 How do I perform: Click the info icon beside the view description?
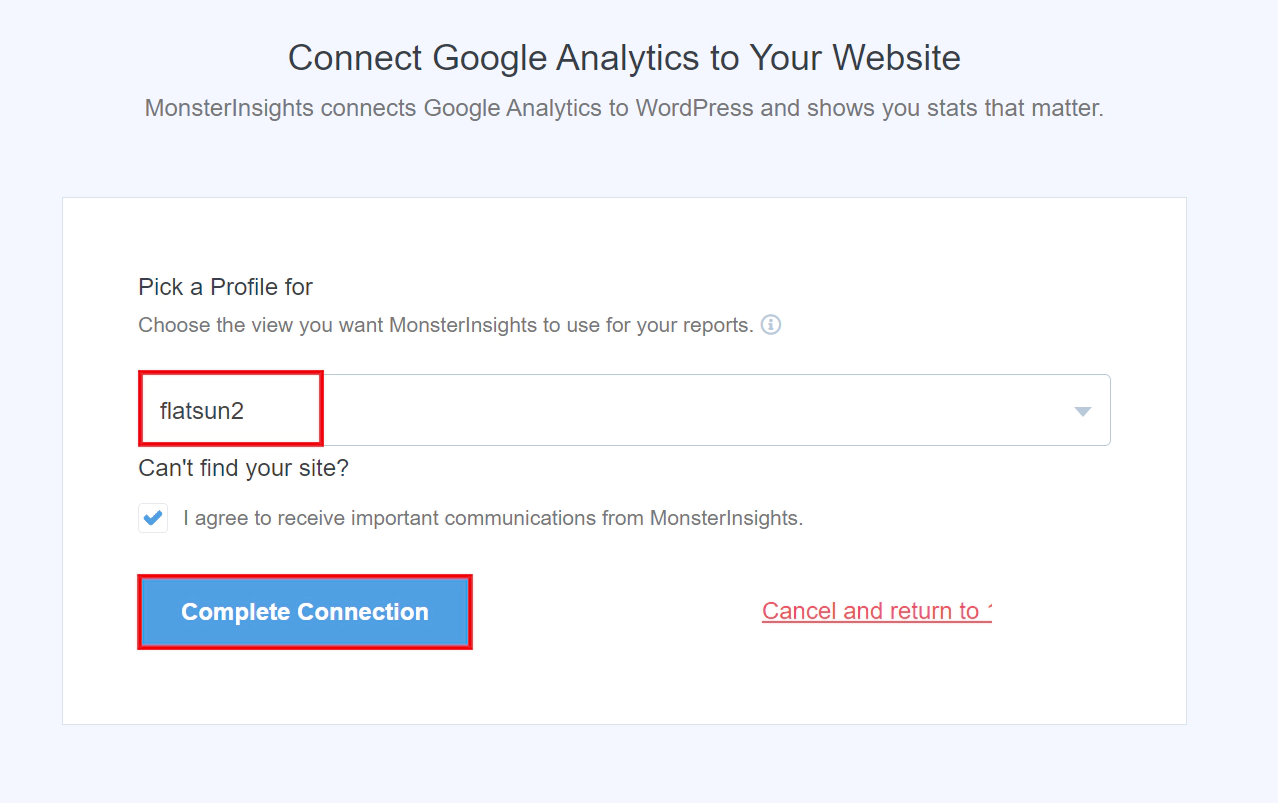tap(770, 325)
